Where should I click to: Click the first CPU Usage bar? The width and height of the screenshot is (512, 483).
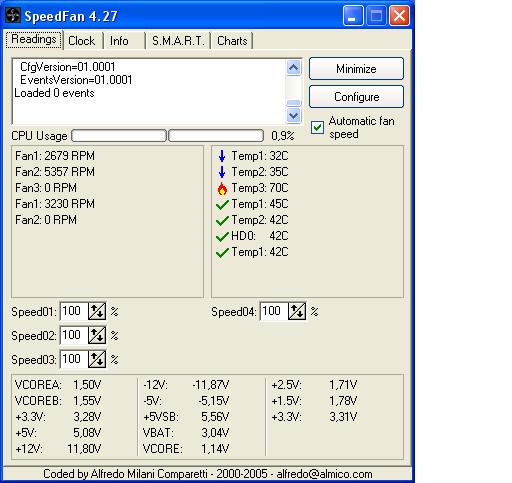coord(119,136)
